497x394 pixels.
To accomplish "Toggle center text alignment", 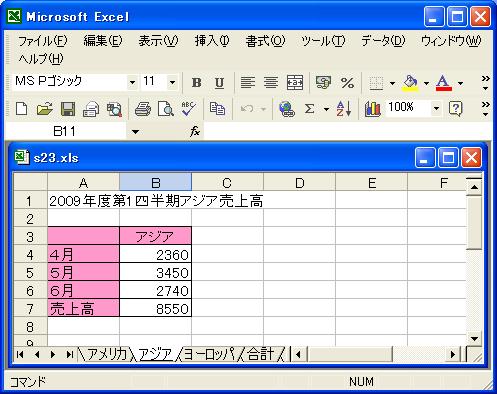I will point(271,82).
